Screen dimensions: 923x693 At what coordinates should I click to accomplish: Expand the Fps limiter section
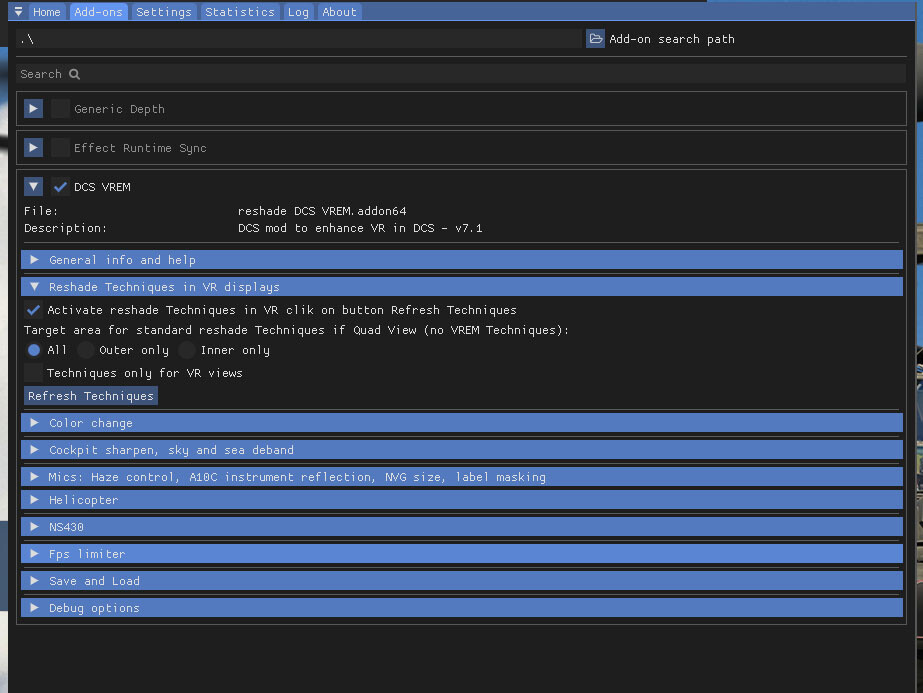(x=462, y=554)
